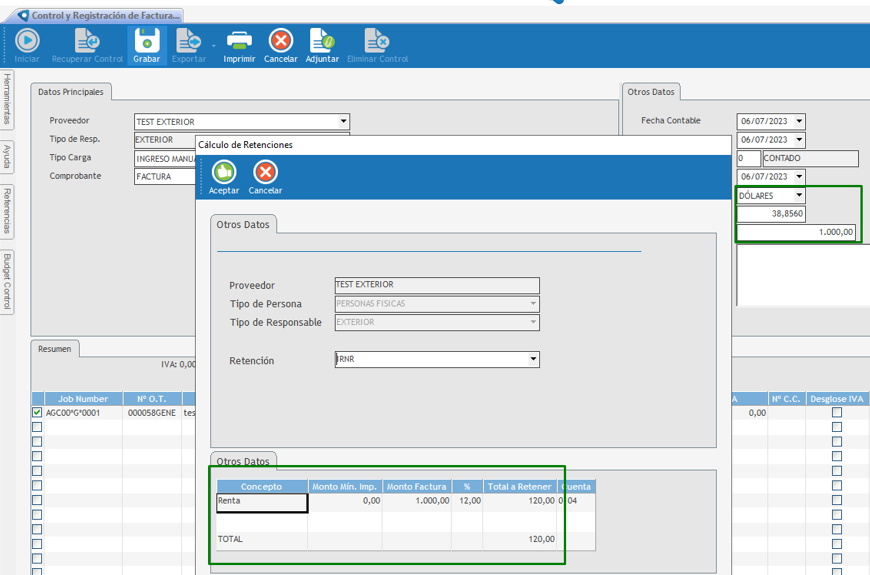Open the Tipo de Responsable dropdown
This screenshot has width=870, height=575.
pyautogui.click(x=533, y=322)
